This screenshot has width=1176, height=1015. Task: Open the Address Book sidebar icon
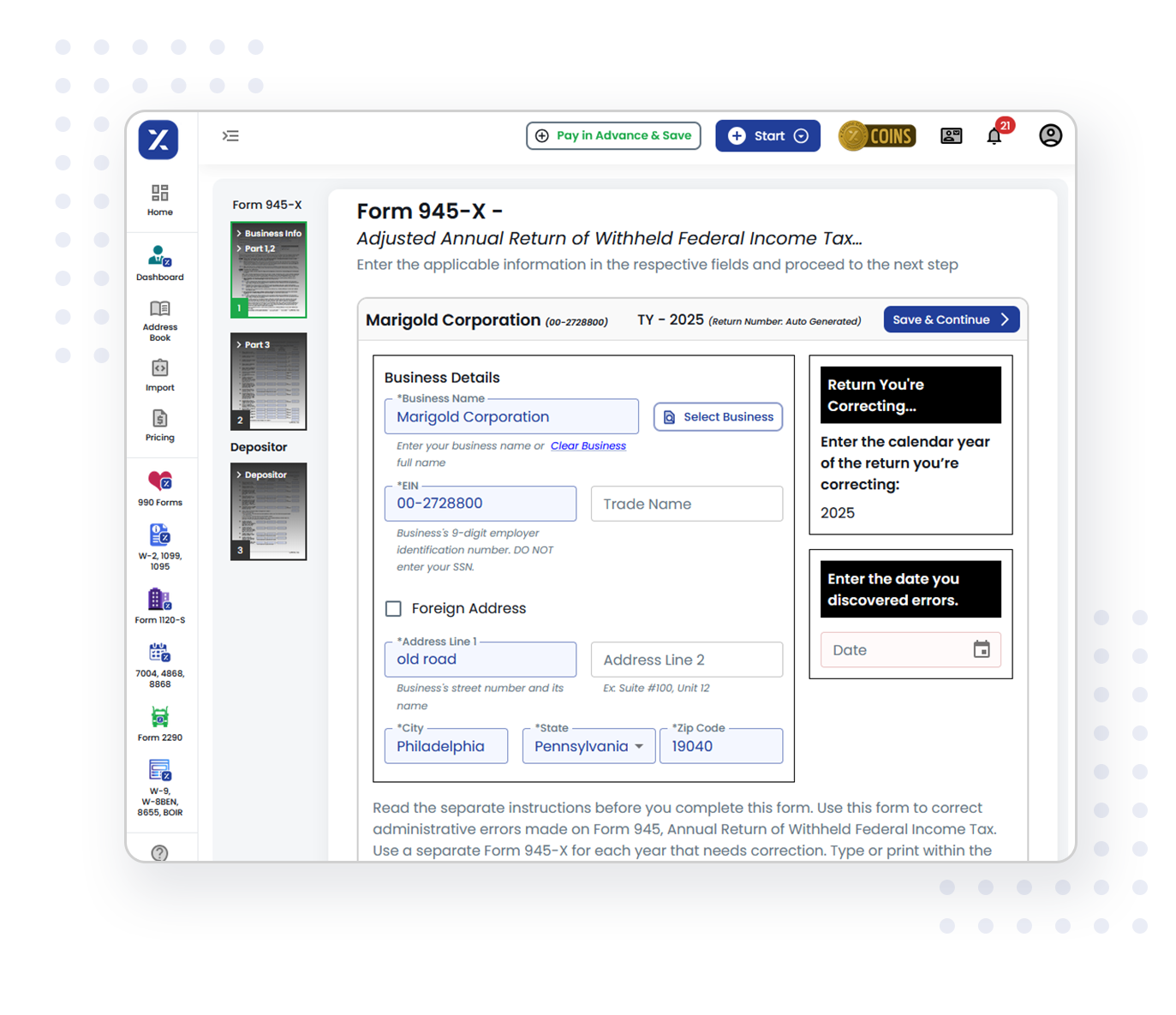pos(159,319)
